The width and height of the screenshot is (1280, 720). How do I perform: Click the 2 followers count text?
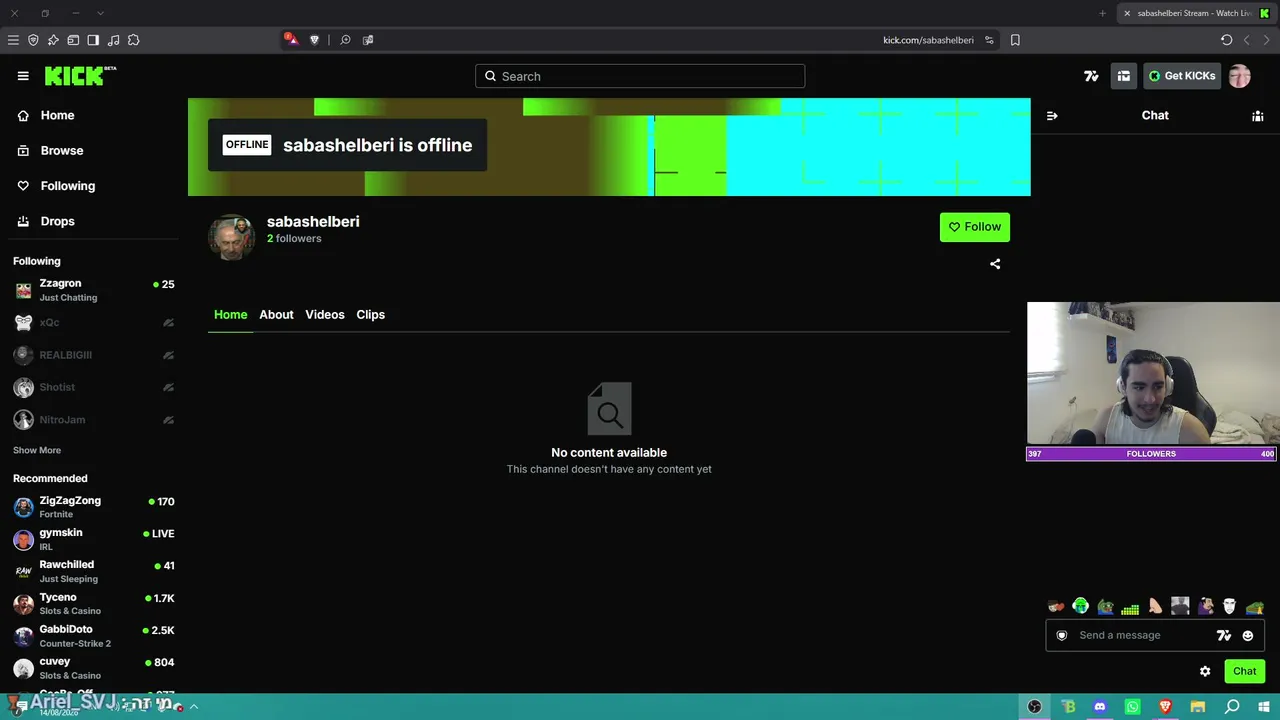(x=294, y=239)
